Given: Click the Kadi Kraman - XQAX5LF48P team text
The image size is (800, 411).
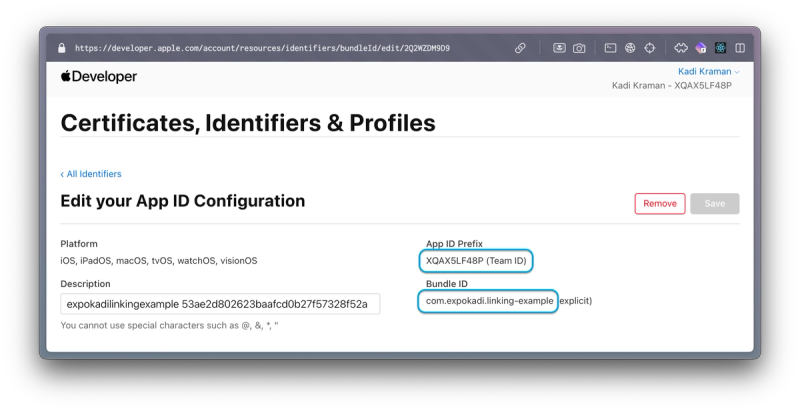Looking at the screenshot, I should click(x=671, y=86).
